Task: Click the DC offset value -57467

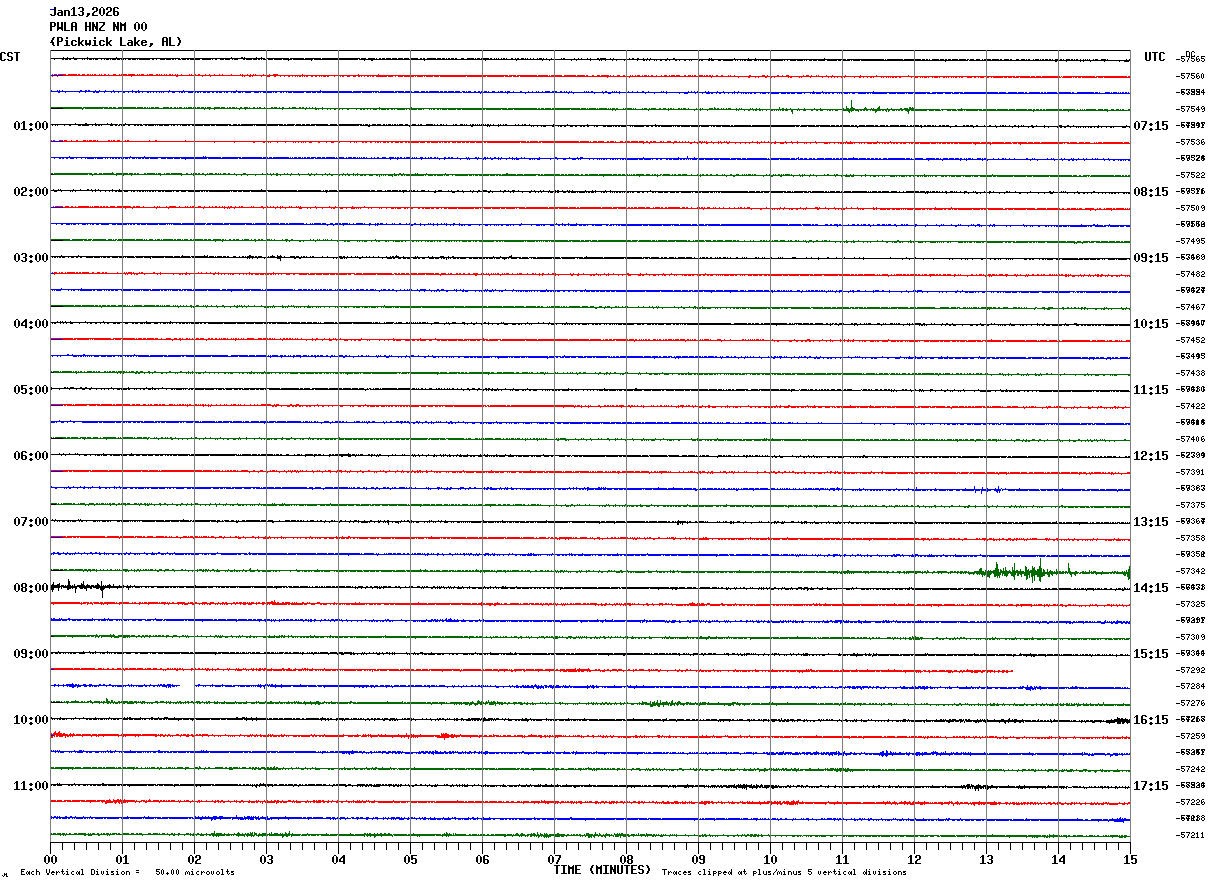Action: point(1191,307)
